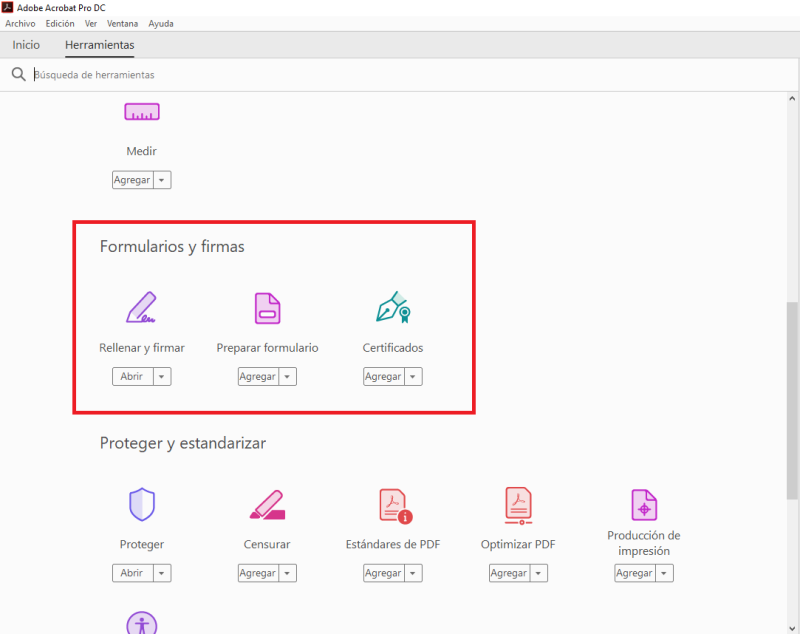Click the Búsqueda de herramientas search field
The height and width of the screenshot is (634, 800).
point(300,75)
